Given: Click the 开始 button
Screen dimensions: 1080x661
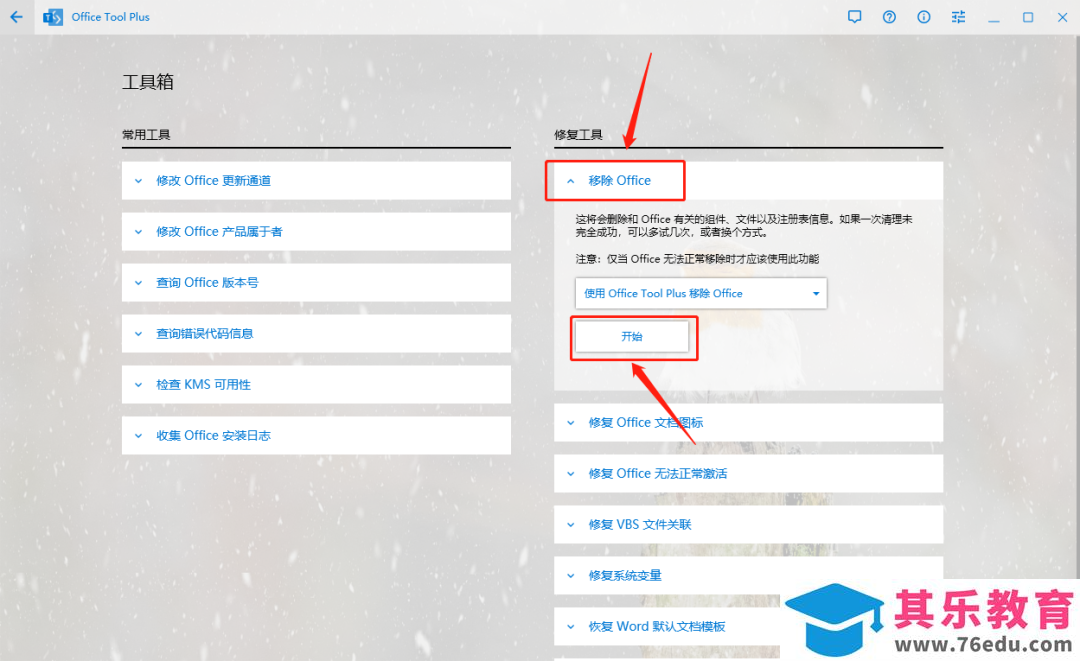Looking at the screenshot, I should (632, 336).
